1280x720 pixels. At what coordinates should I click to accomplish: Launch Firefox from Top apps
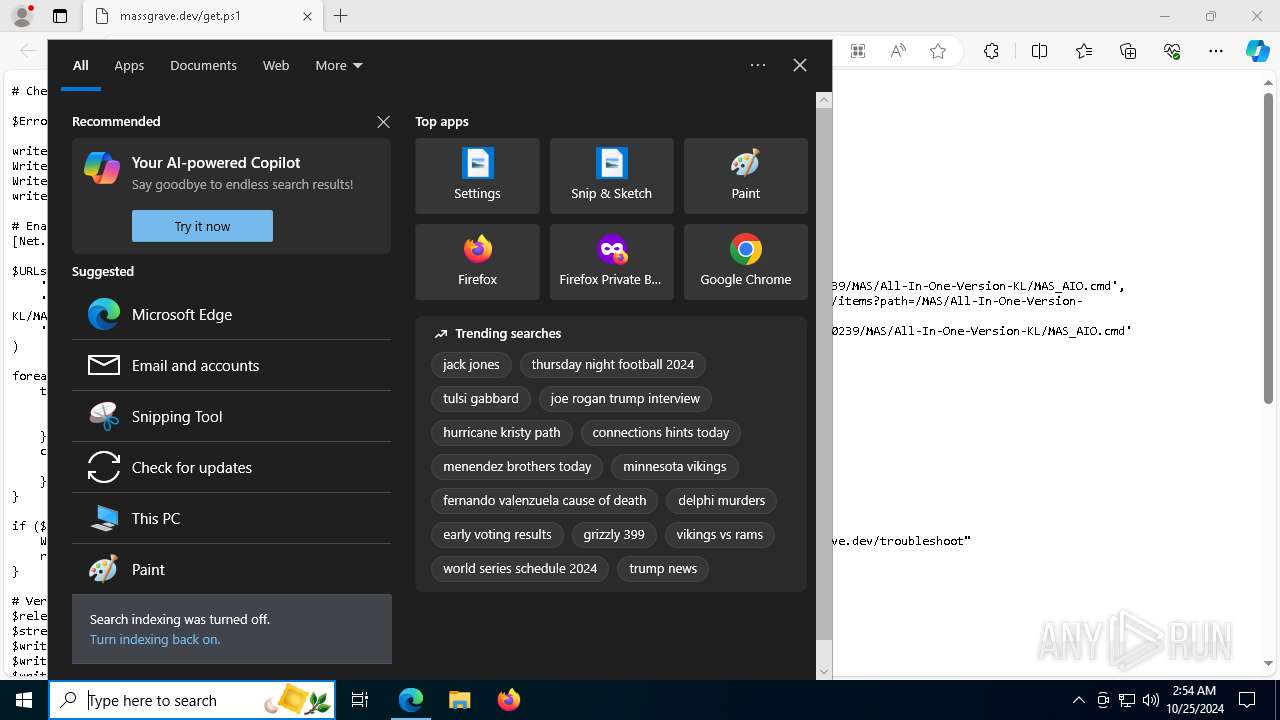pyautogui.click(x=477, y=262)
